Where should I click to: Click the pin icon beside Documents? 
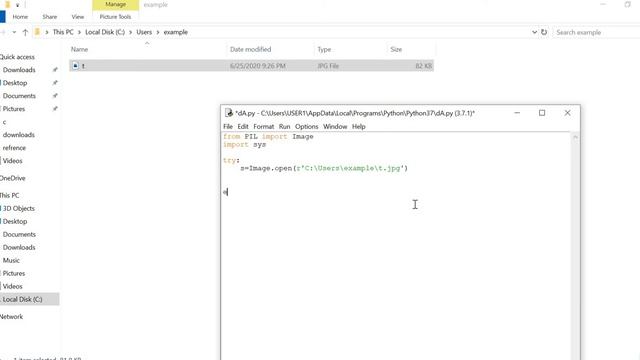(x=55, y=96)
